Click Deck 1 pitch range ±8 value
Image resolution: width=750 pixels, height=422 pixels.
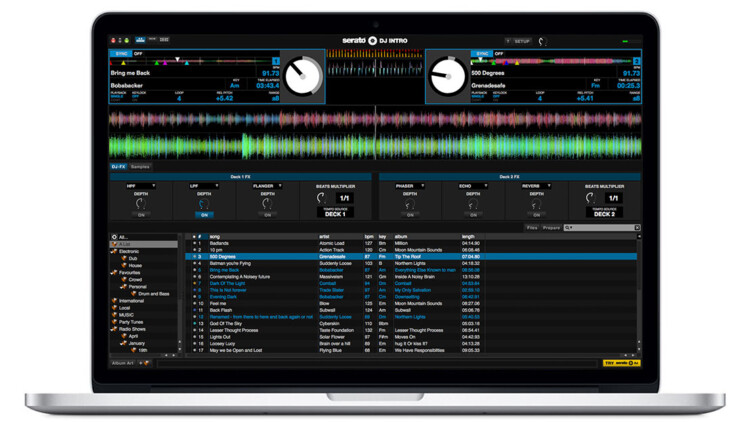click(275, 99)
